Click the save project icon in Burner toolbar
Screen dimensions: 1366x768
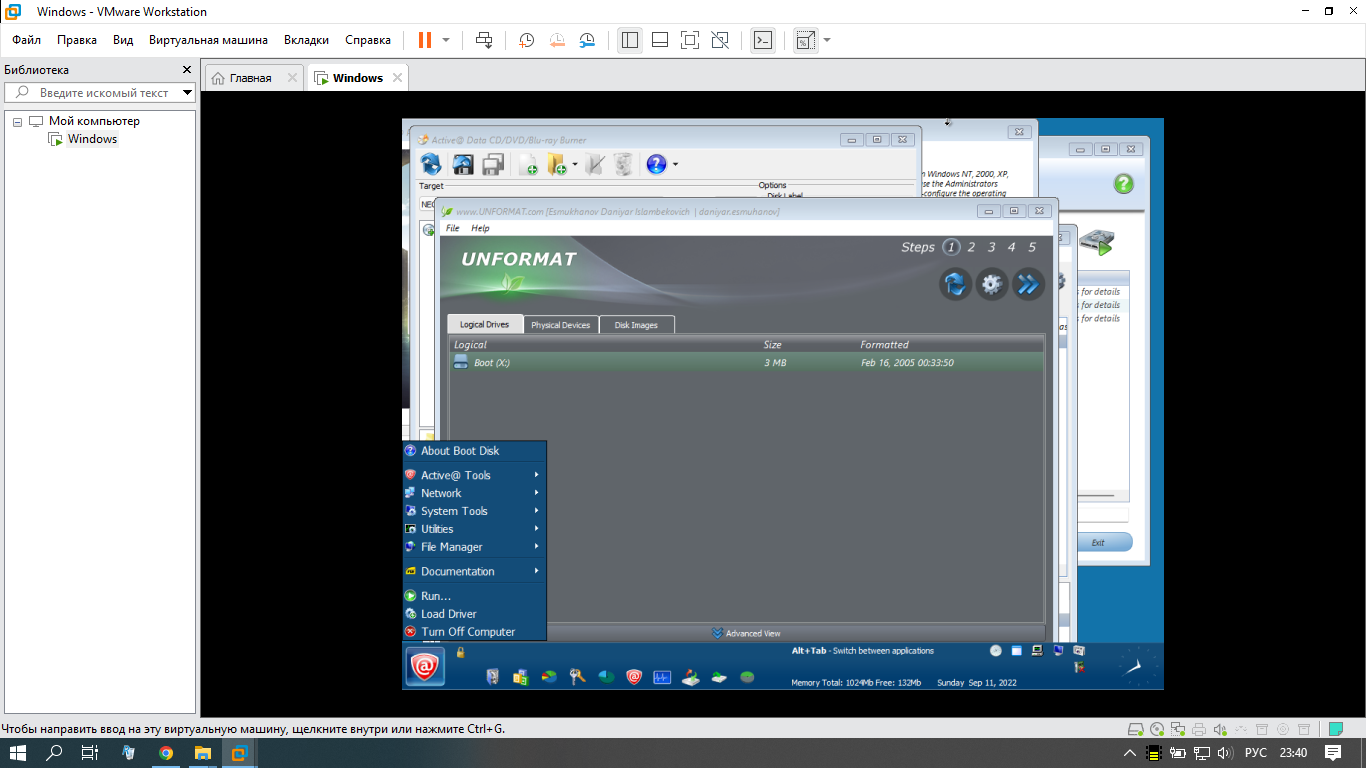[463, 164]
